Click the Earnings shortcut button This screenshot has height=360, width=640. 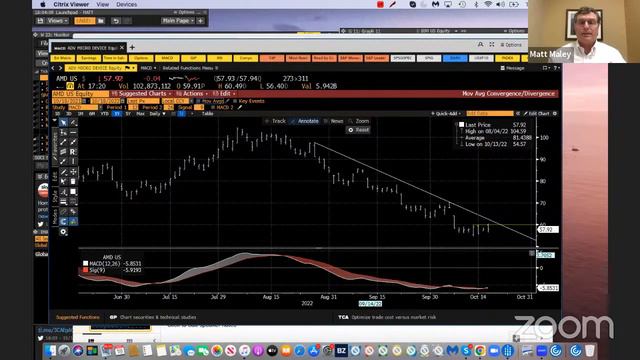pos(89,58)
